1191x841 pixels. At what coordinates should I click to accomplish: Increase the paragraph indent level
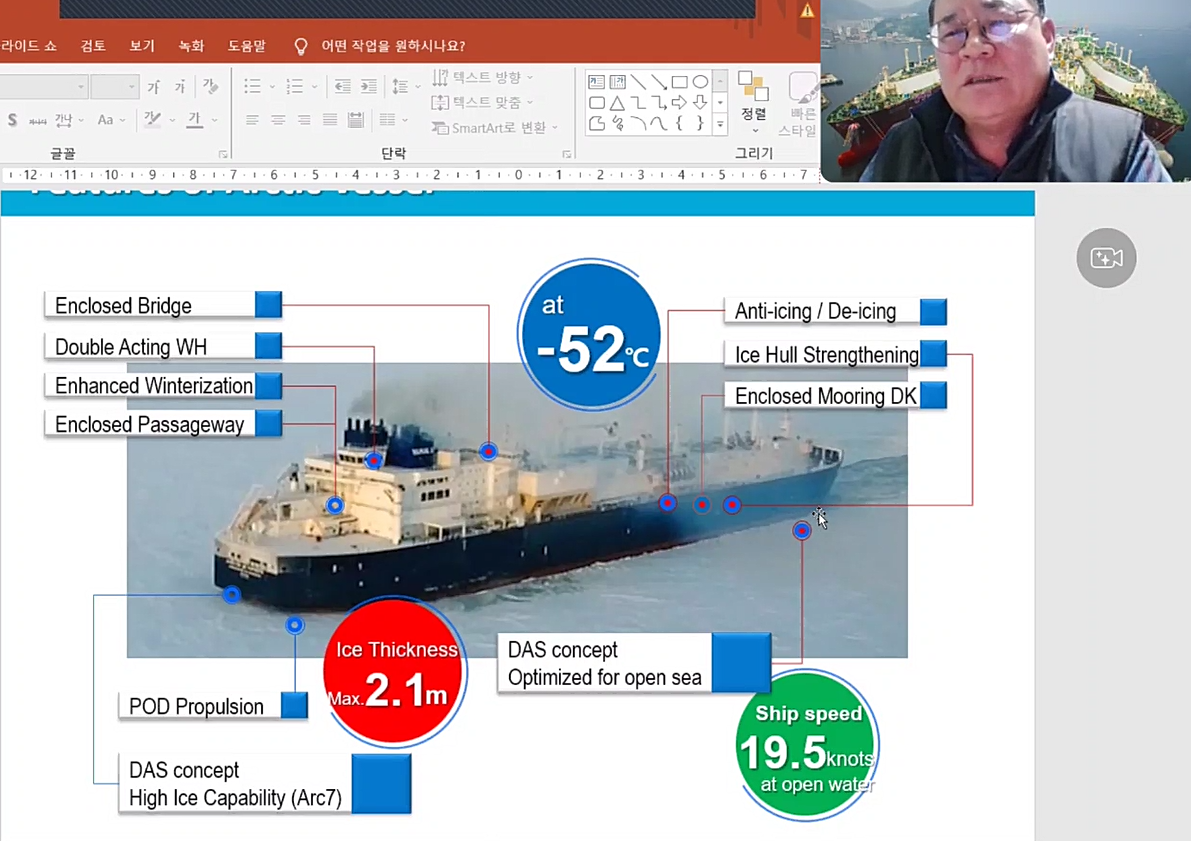tap(368, 87)
